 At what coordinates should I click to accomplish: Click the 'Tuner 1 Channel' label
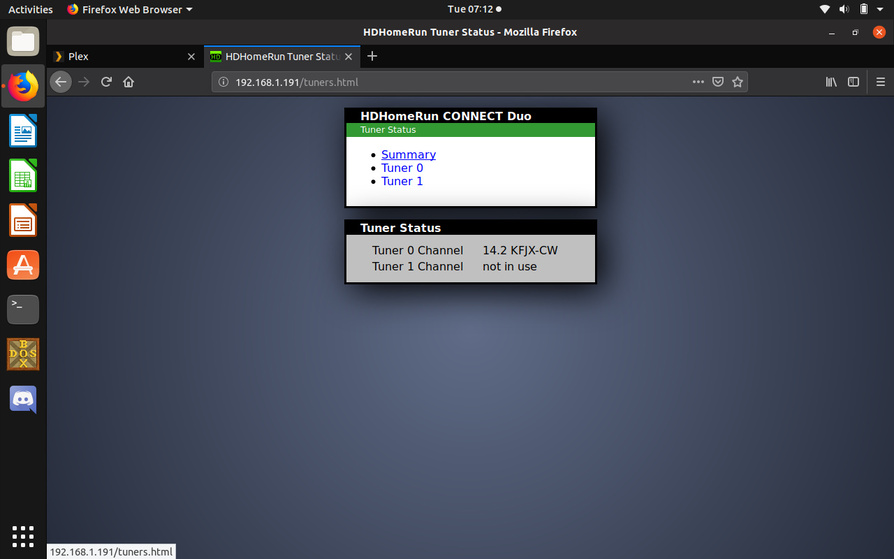(417, 266)
